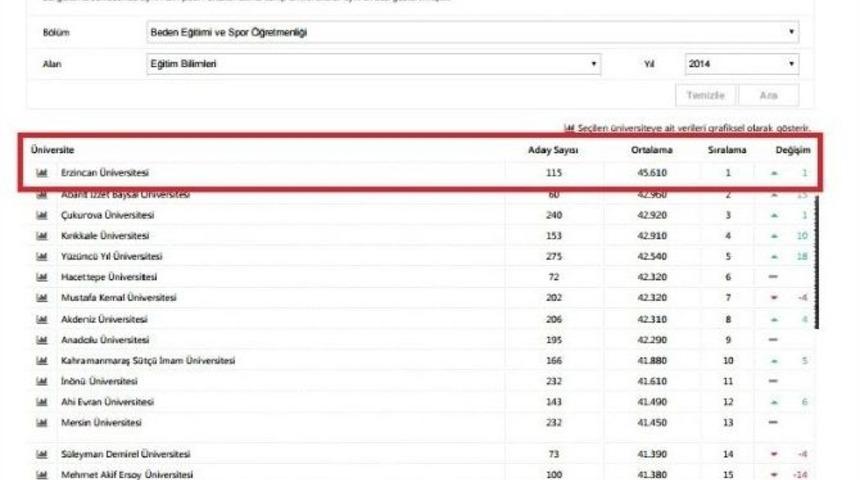Image resolution: width=860 pixels, height=480 pixels.
Task: Expand the Alan Eğitim Bilimleri dropdown
Action: pos(372,64)
